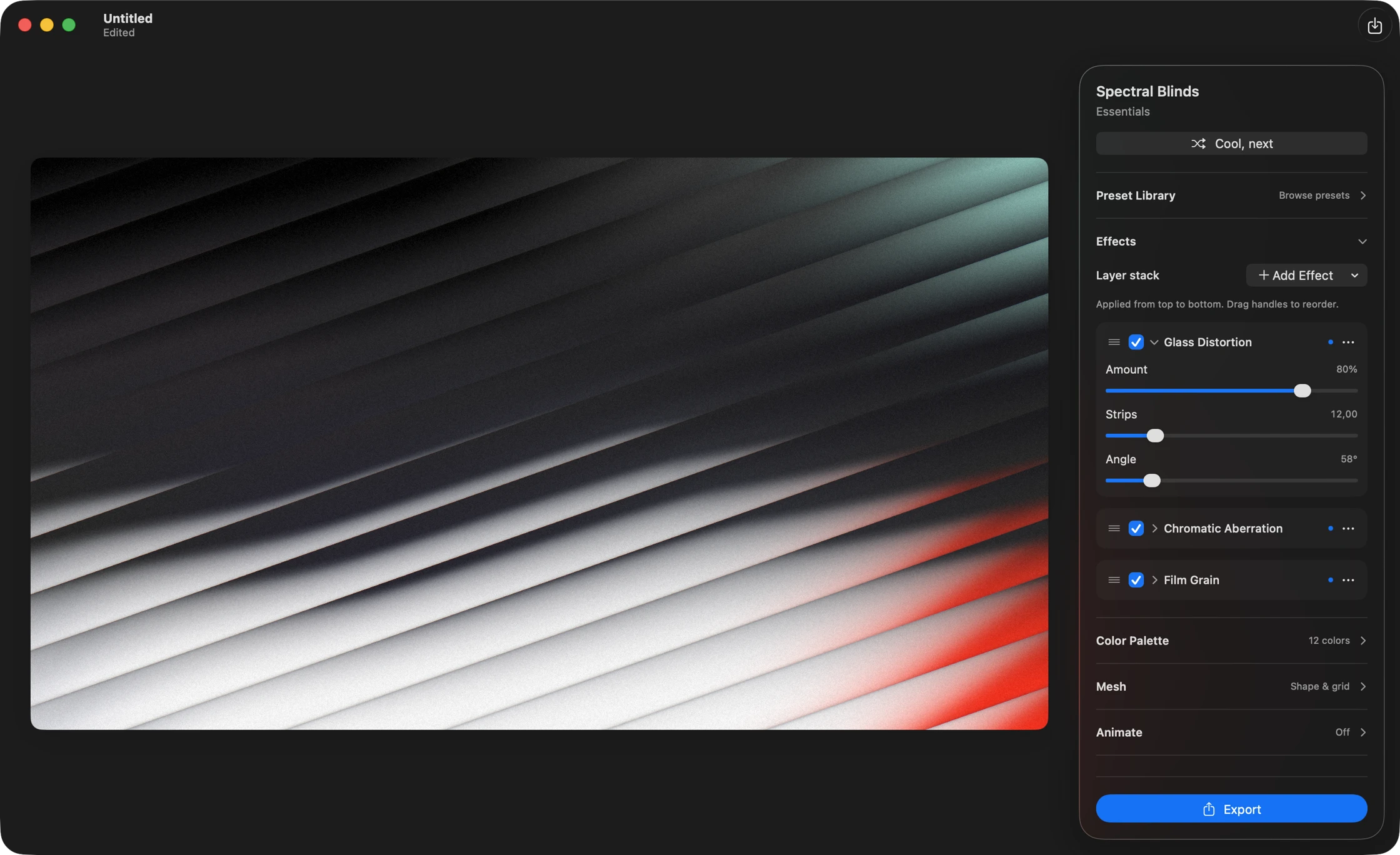Click the gradient preview canvas
Screen dimensions: 1400x855
[x=539, y=444]
